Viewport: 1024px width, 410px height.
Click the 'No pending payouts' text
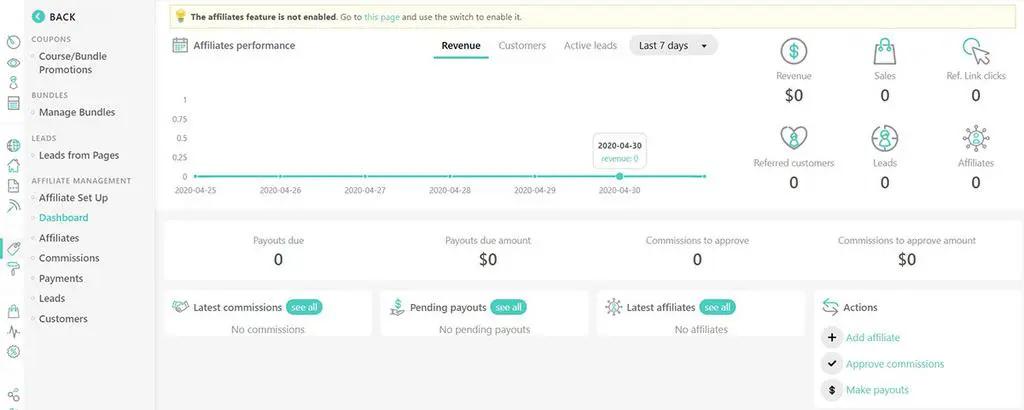tap(485, 330)
